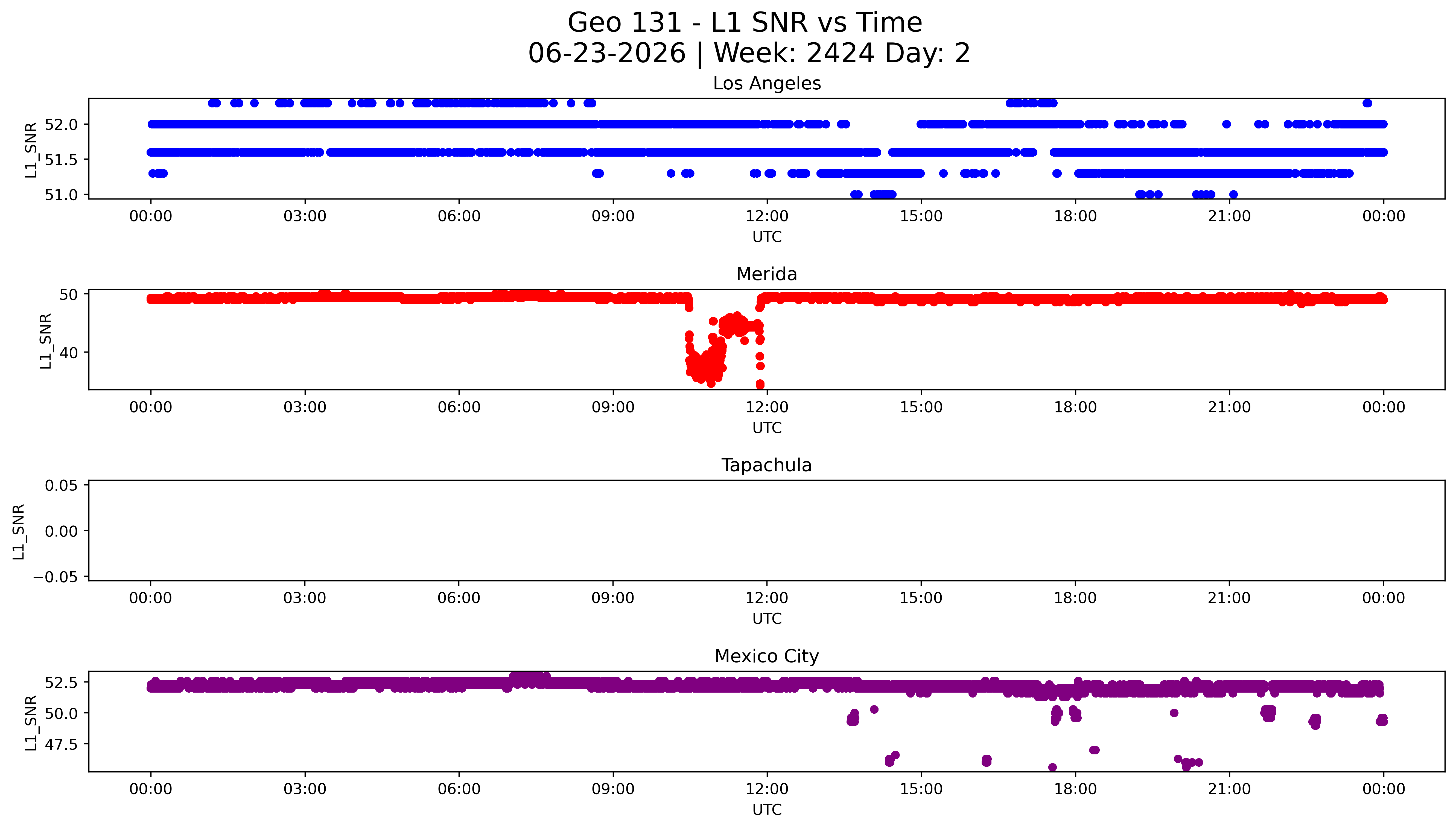Click the 47.5 y-axis tick in Mexico City plot
This screenshot has height=829, width=1456.
coord(60,745)
